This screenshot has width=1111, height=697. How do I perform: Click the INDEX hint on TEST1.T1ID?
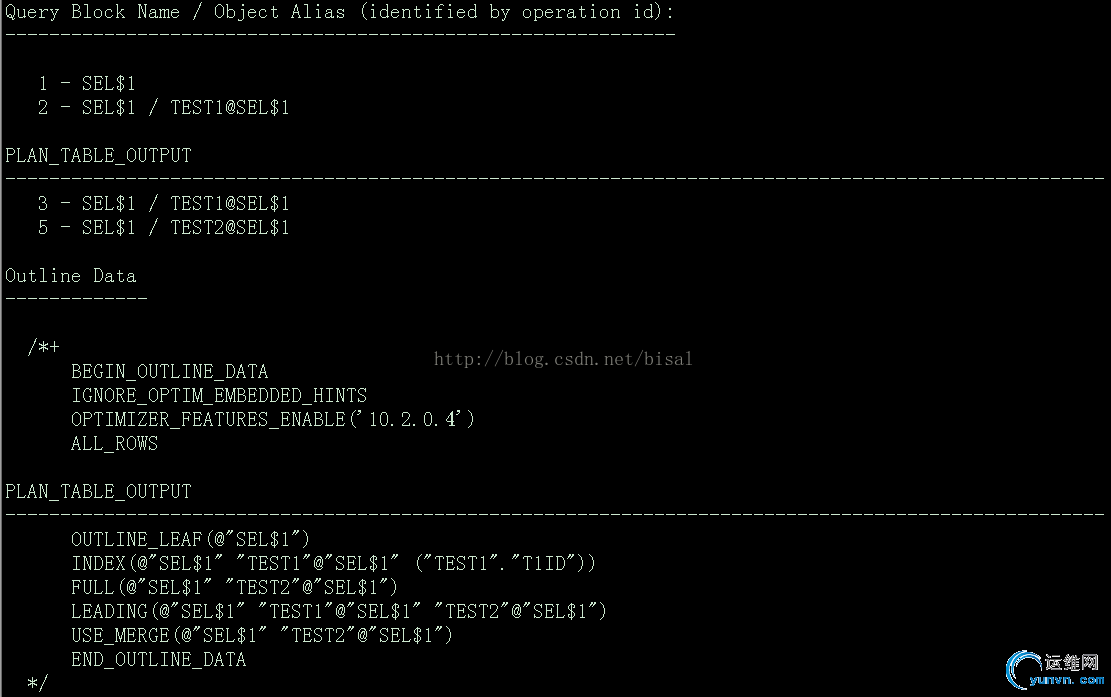333,564
